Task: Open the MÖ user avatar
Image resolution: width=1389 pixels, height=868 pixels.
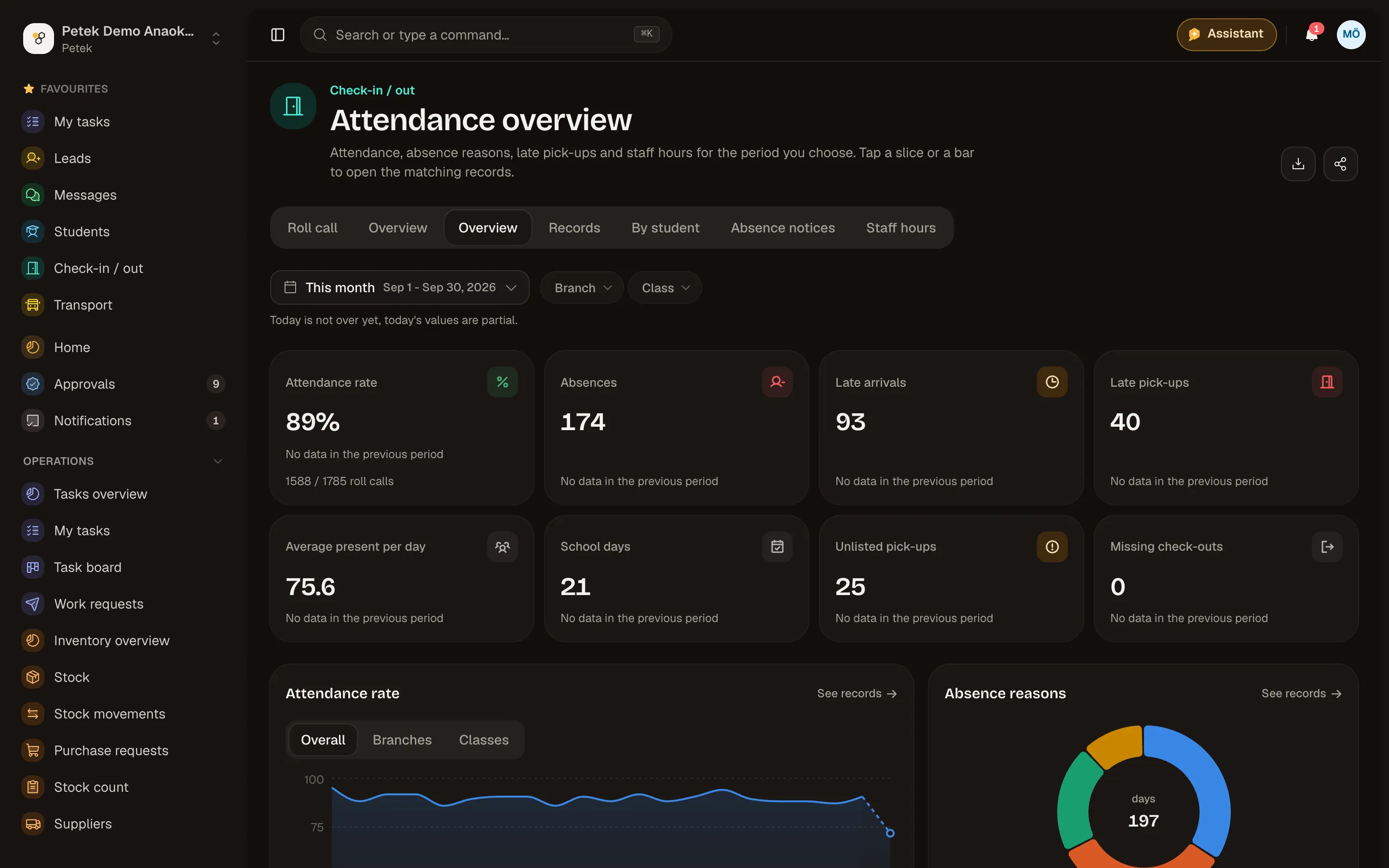Action: [1350, 34]
